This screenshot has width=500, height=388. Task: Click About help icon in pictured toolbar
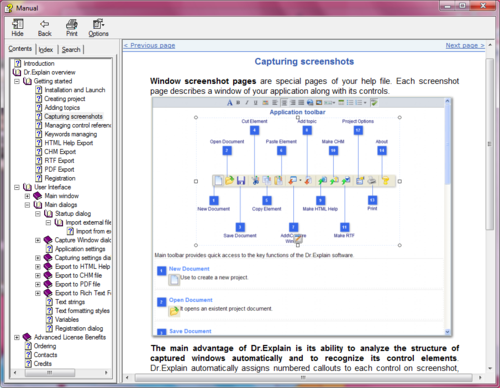coord(386,181)
